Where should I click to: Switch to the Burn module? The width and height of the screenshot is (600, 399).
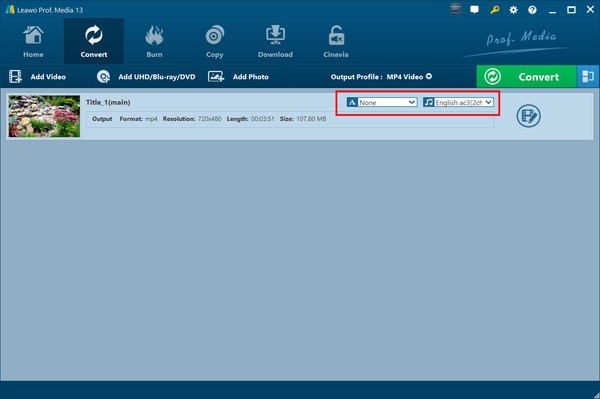click(x=154, y=41)
